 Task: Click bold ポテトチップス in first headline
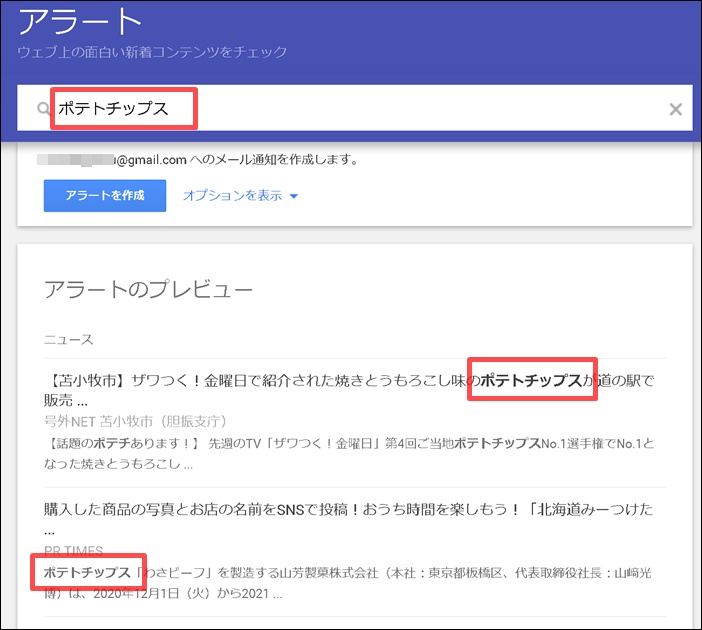point(531,381)
